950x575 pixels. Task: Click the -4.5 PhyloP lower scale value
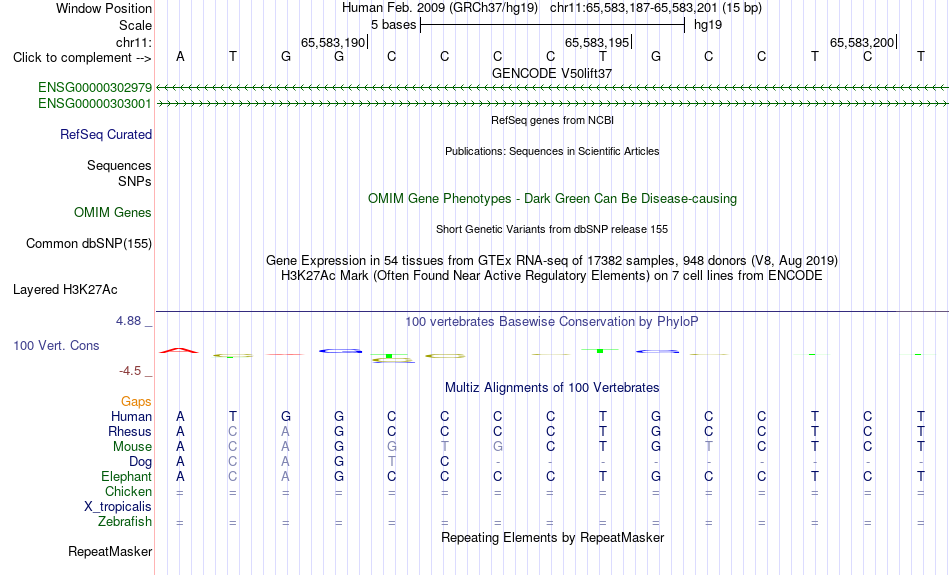pos(130,371)
